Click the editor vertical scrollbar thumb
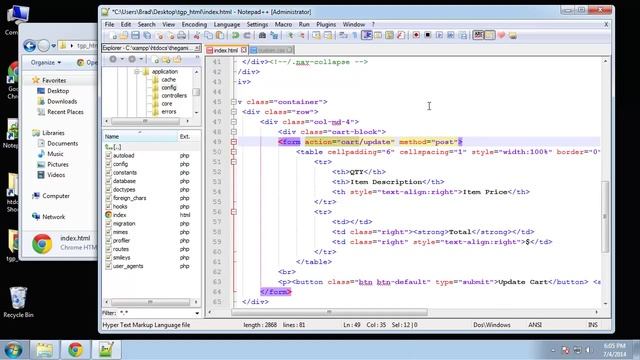Image resolution: width=640 pixels, height=360 pixels. (605, 216)
